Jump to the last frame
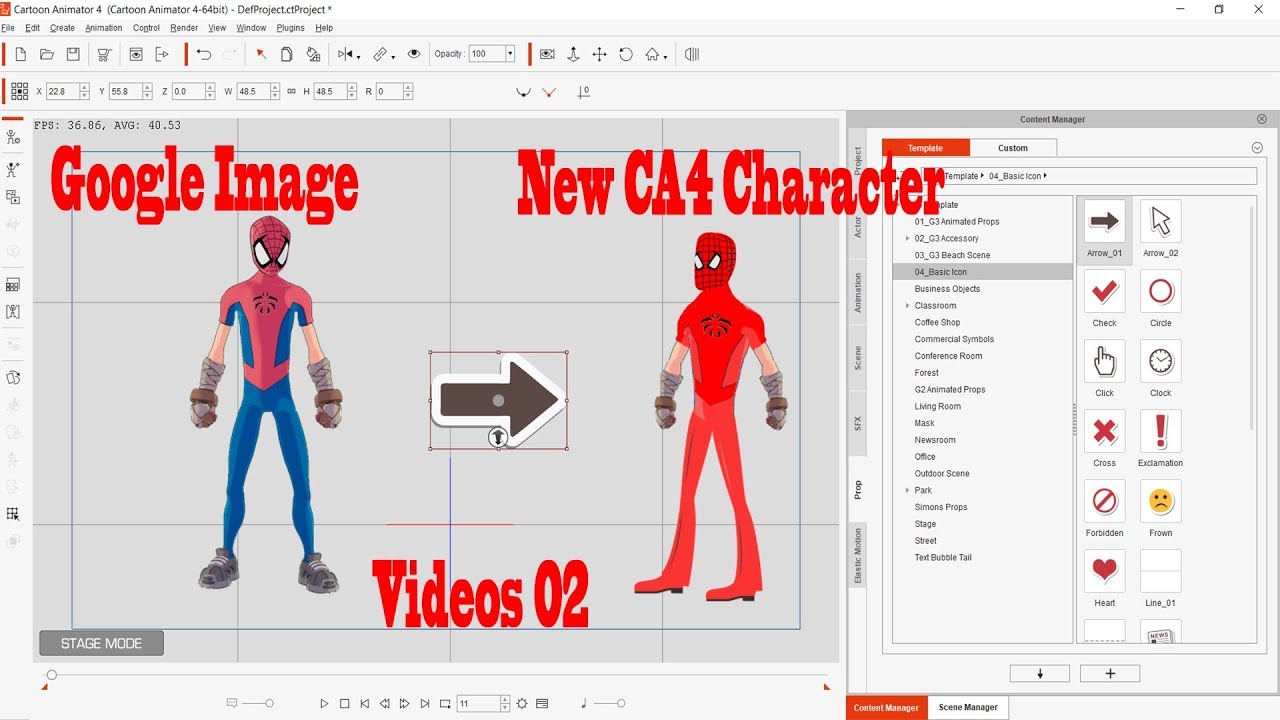 (x=425, y=704)
